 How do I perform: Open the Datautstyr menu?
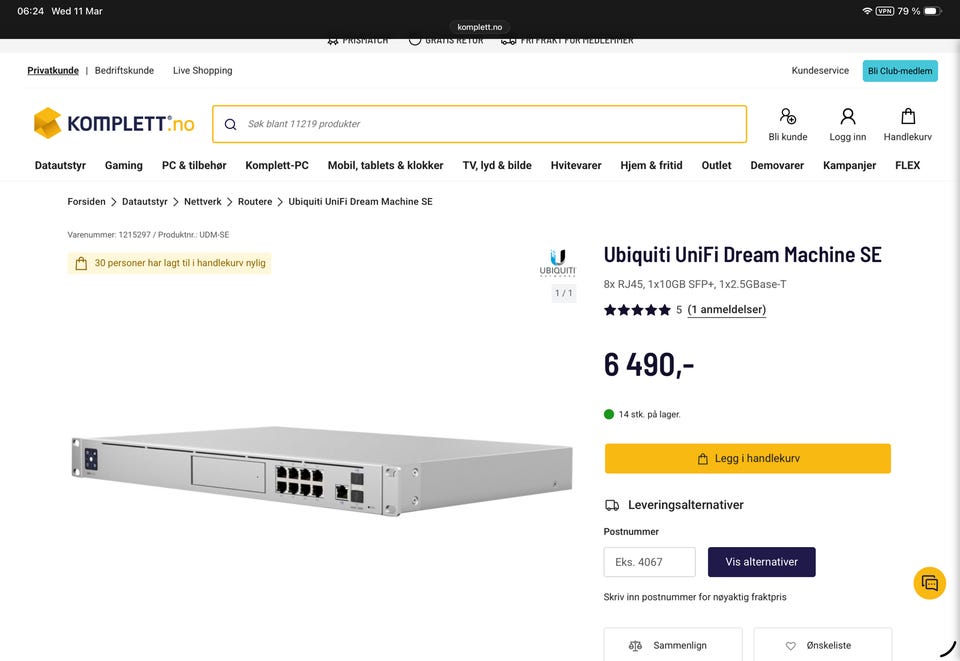[60, 165]
